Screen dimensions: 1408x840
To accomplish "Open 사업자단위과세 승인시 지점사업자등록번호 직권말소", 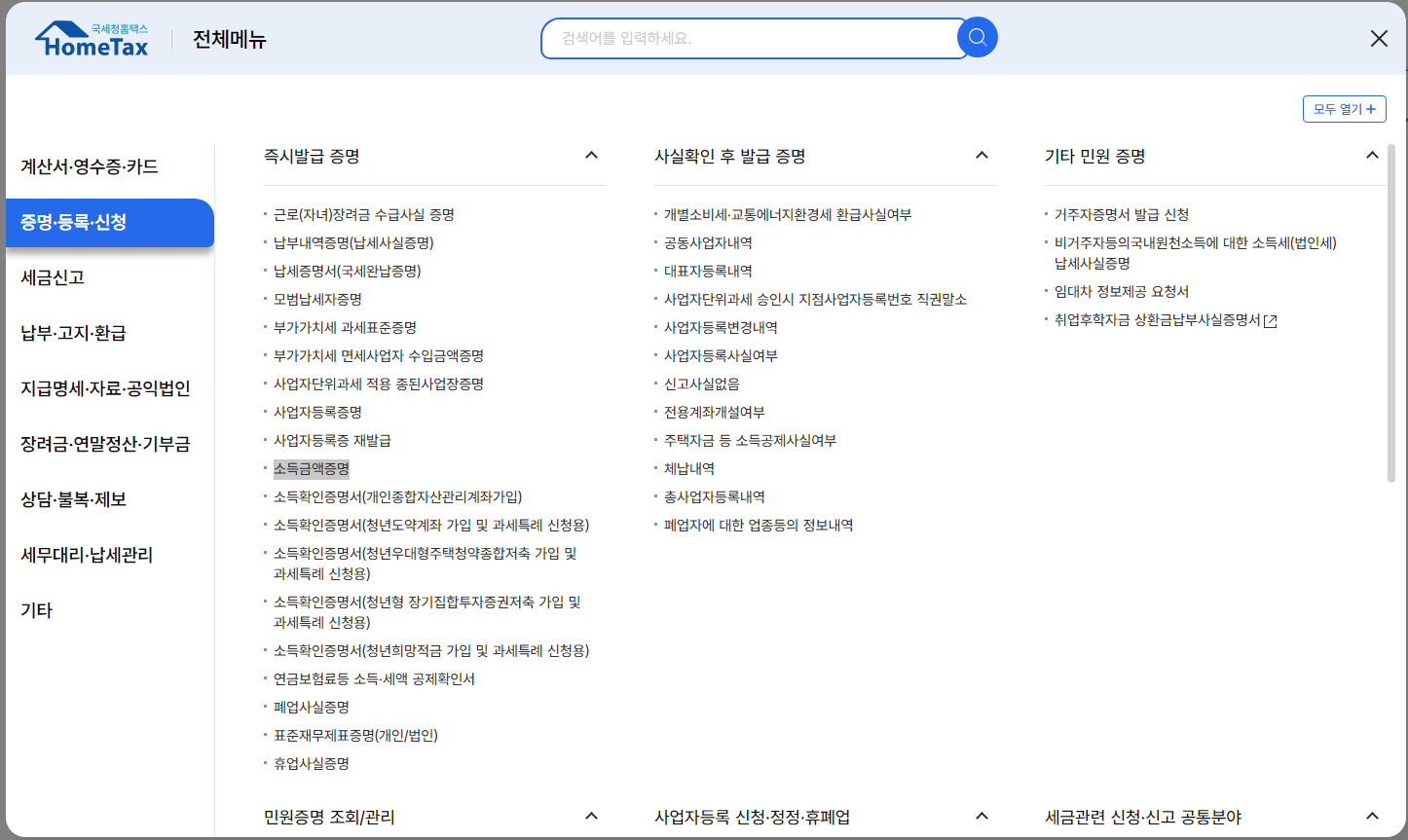I will coord(815,299).
